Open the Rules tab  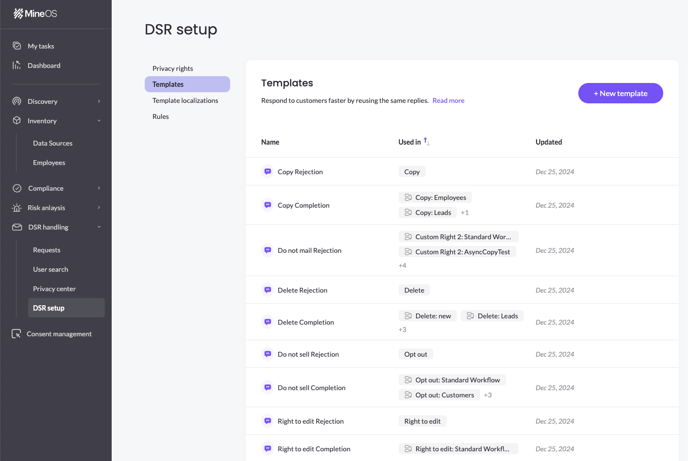tap(161, 116)
